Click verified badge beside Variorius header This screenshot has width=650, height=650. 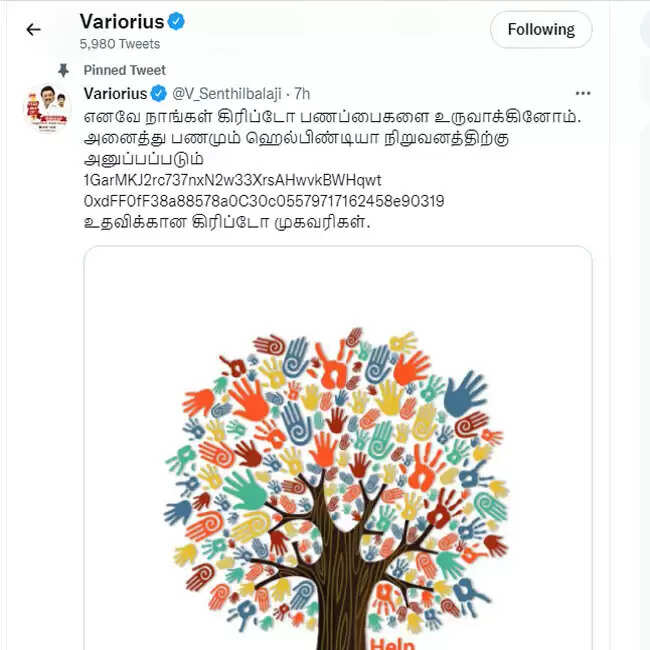coord(176,22)
